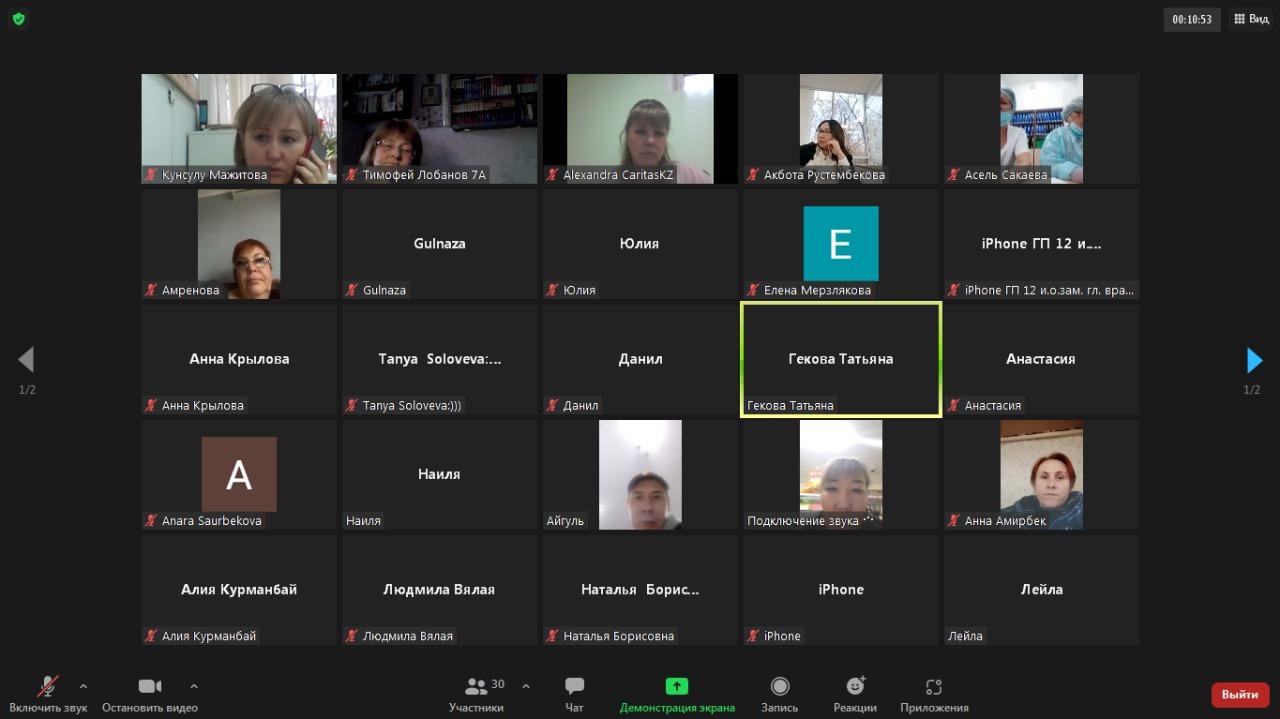The height and width of the screenshot is (719, 1280).
Task: Click the meeting timer display
Action: (1192, 19)
